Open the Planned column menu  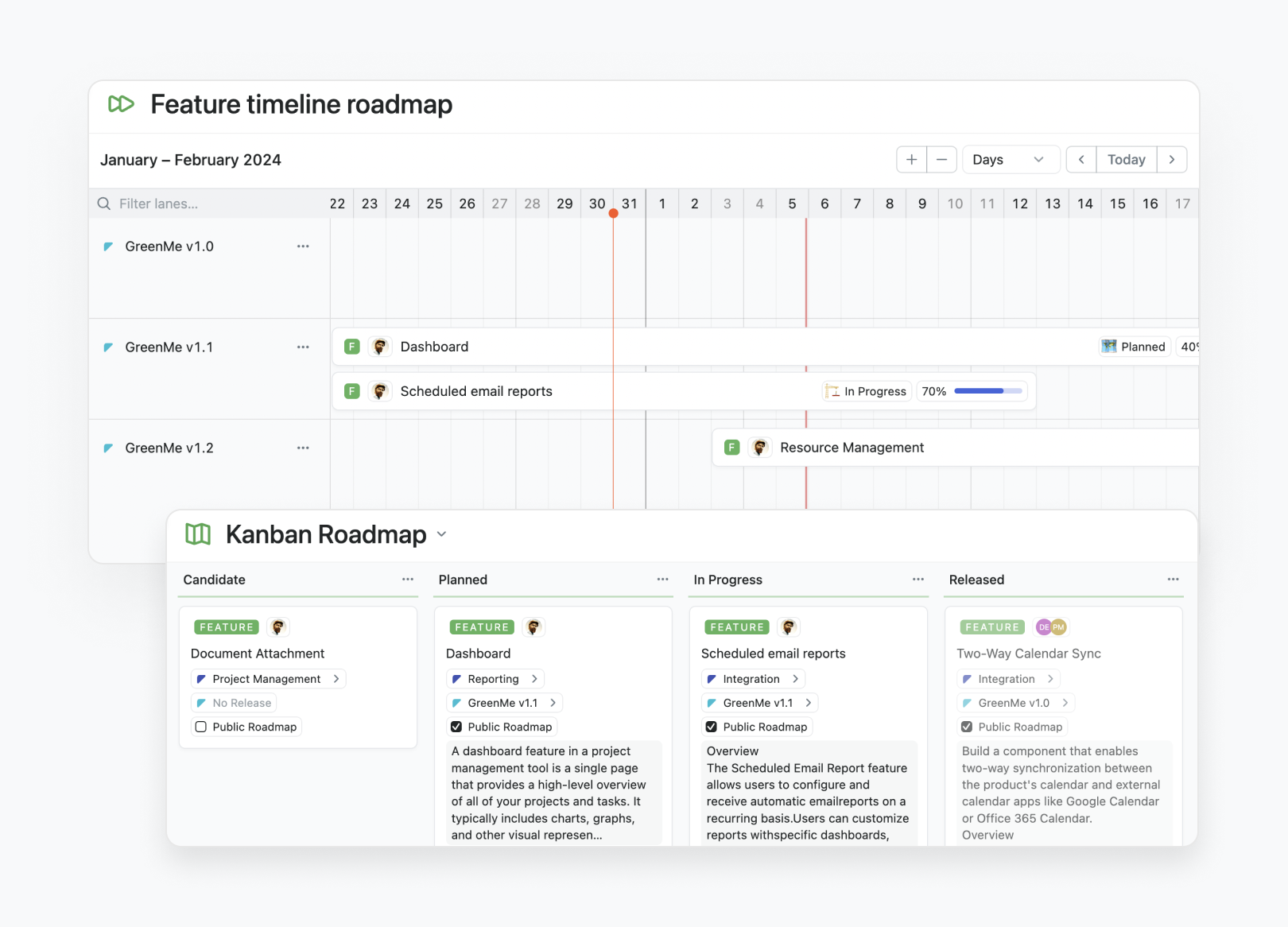(662, 580)
